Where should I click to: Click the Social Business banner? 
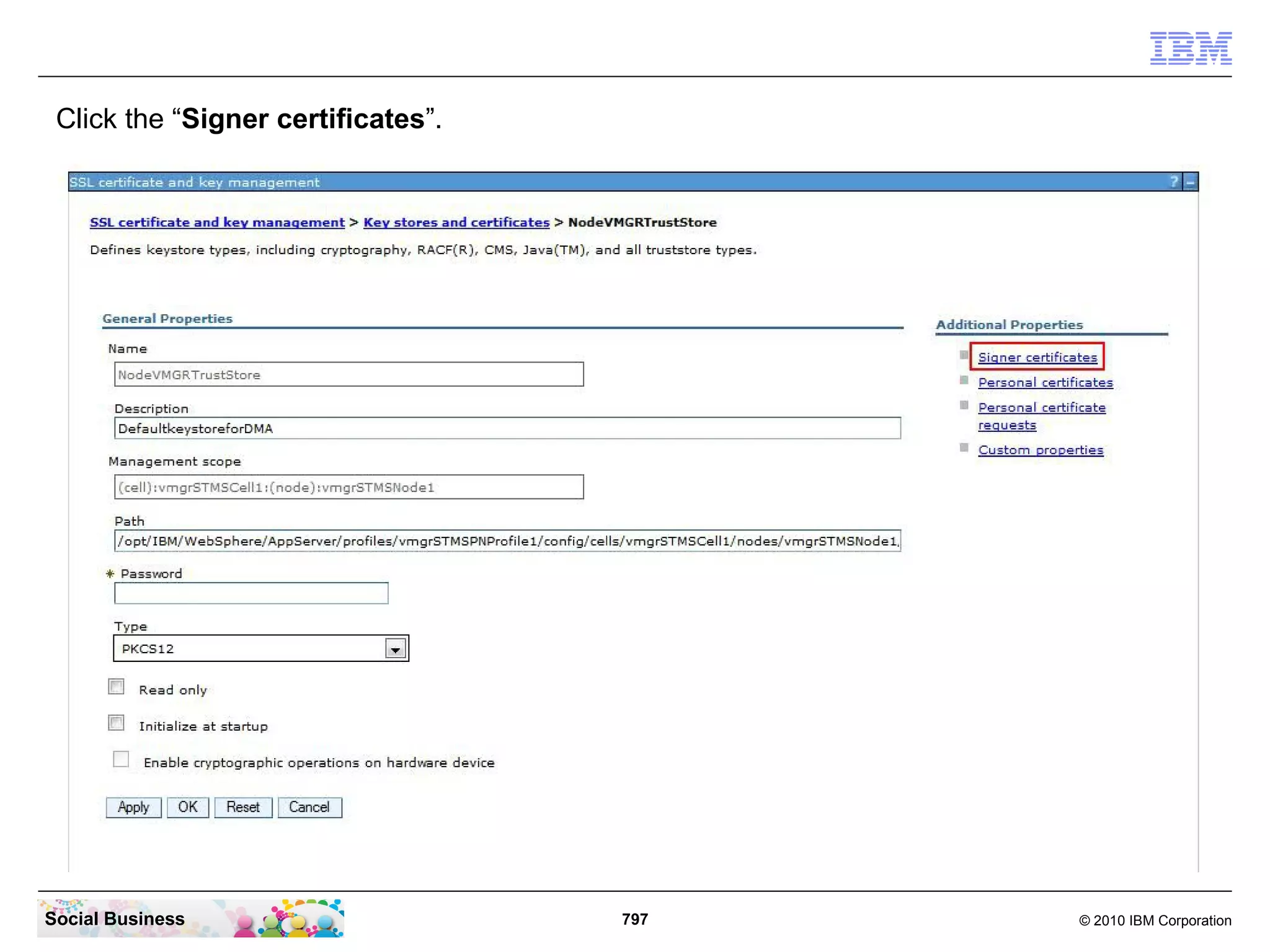point(190,918)
